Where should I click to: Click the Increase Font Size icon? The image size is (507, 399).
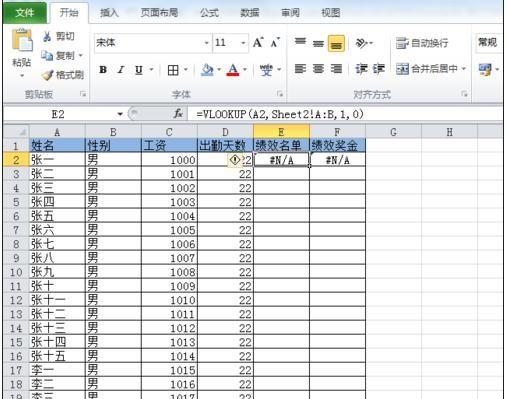coord(258,43)
